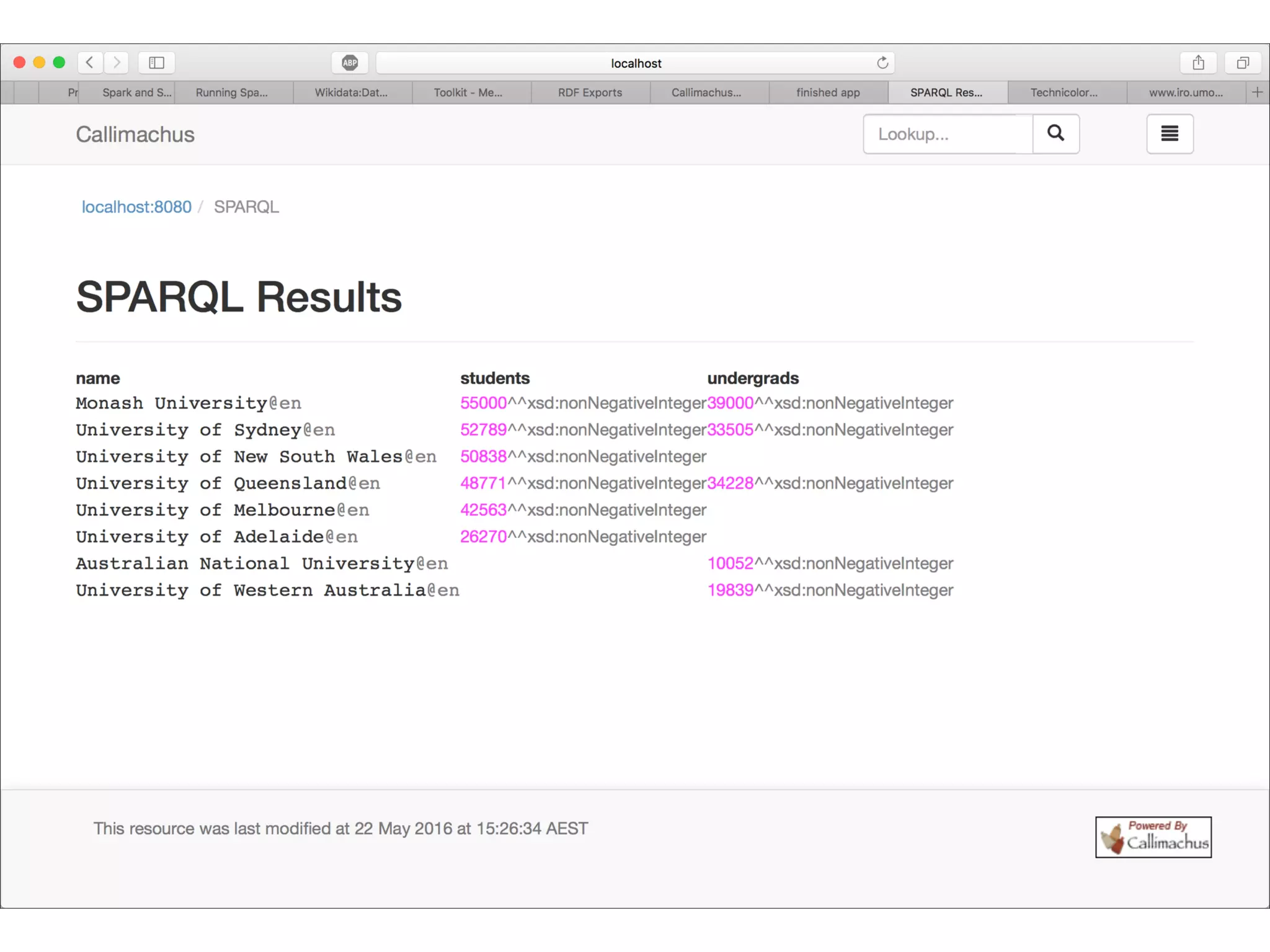Open the Wikidata:Dat... tab
Screen dimensions: 1270x952
[x=351, y=92]
